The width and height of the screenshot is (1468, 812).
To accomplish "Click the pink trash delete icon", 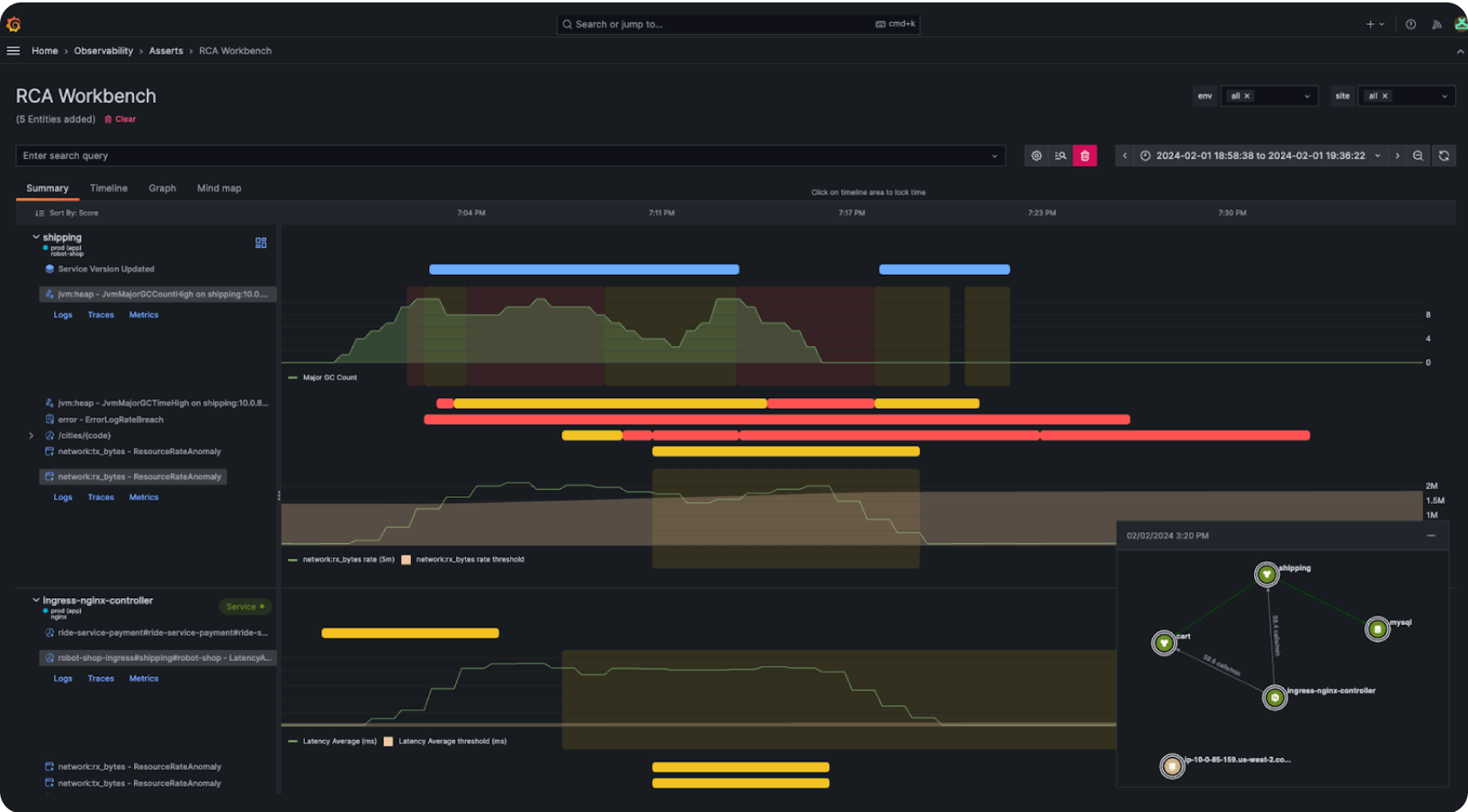I will (x=1085, y=155).
